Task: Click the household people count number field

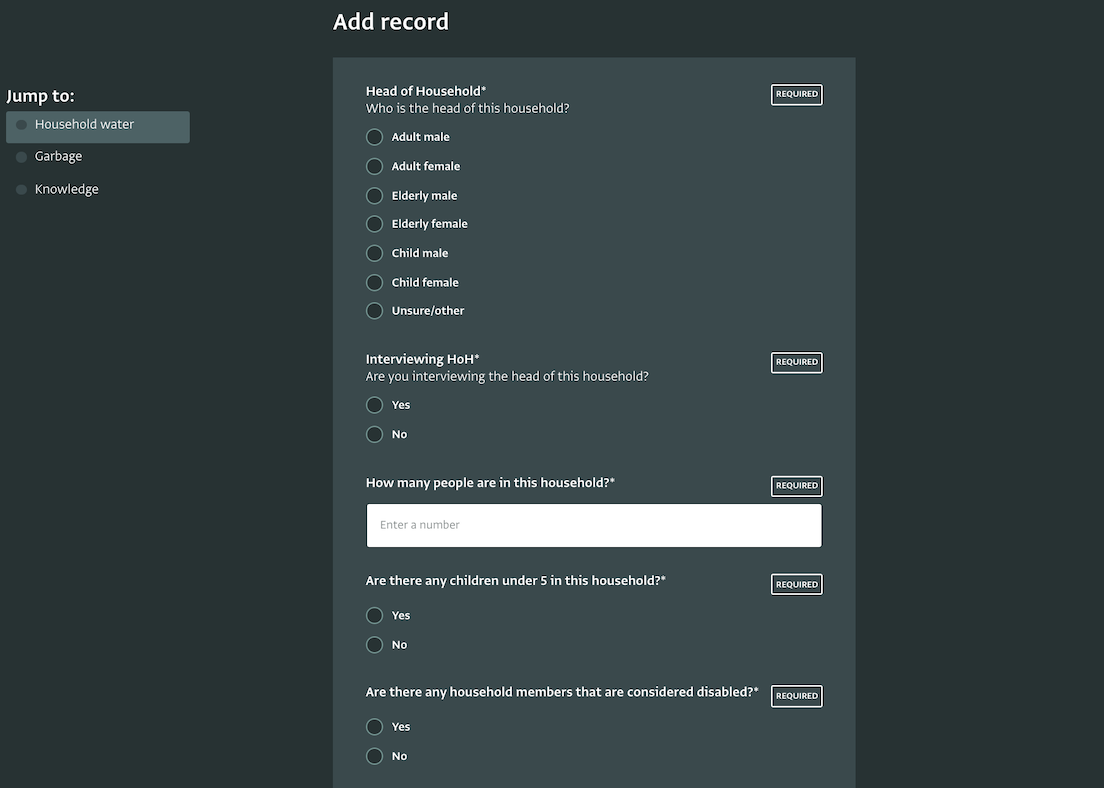Action: pyautogui.click(x=594, y=525)
